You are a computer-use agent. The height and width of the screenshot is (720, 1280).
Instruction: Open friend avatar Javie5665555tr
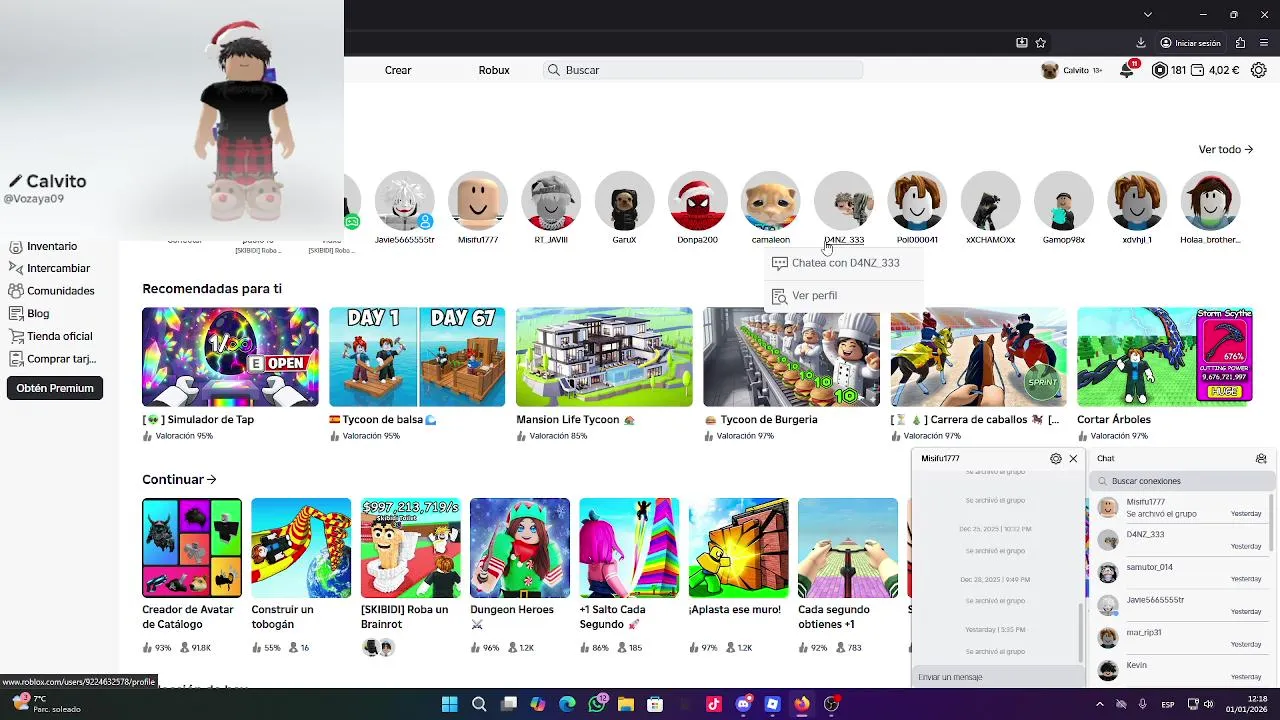[404, 201]
